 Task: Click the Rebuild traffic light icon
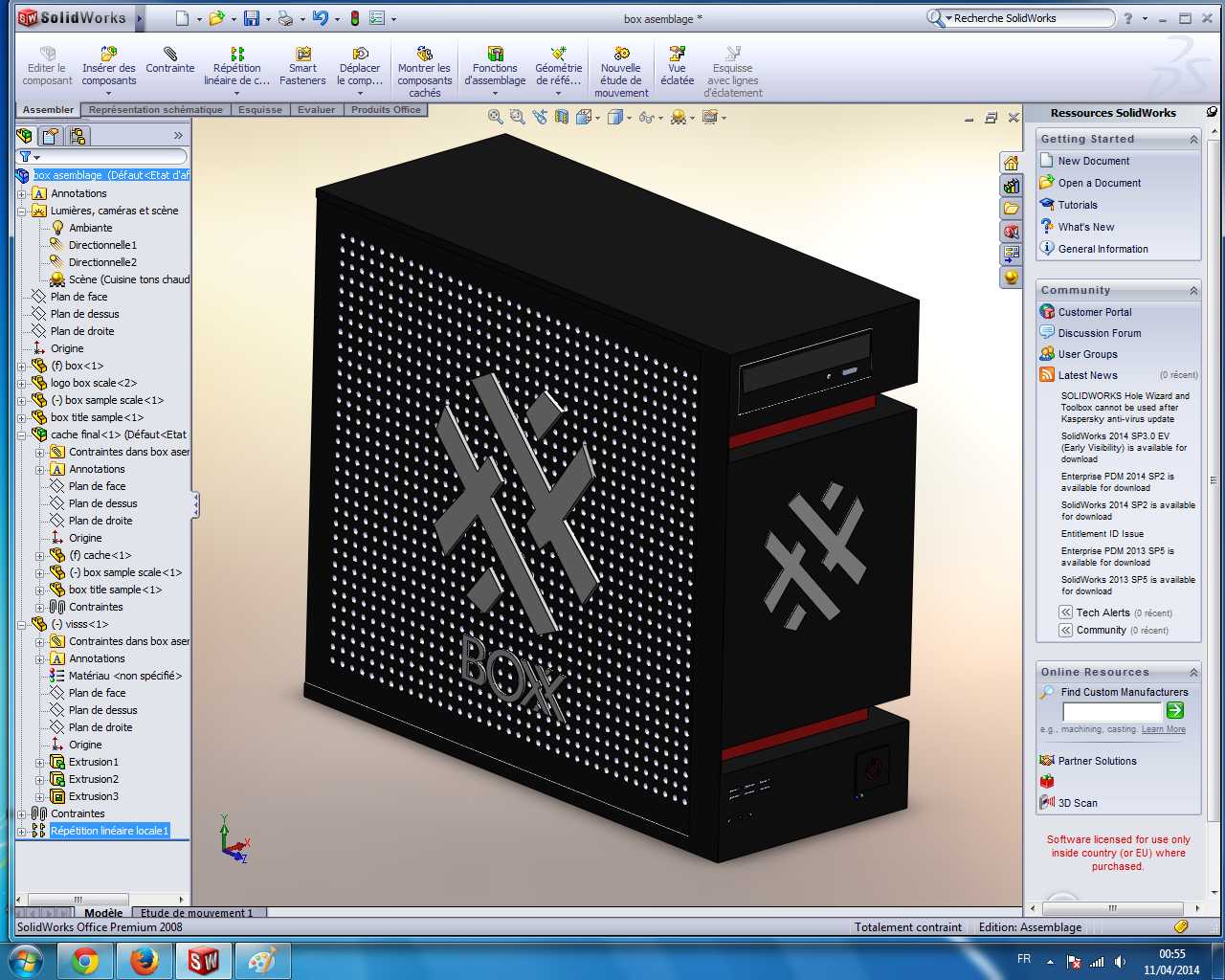tap(355, 18)
